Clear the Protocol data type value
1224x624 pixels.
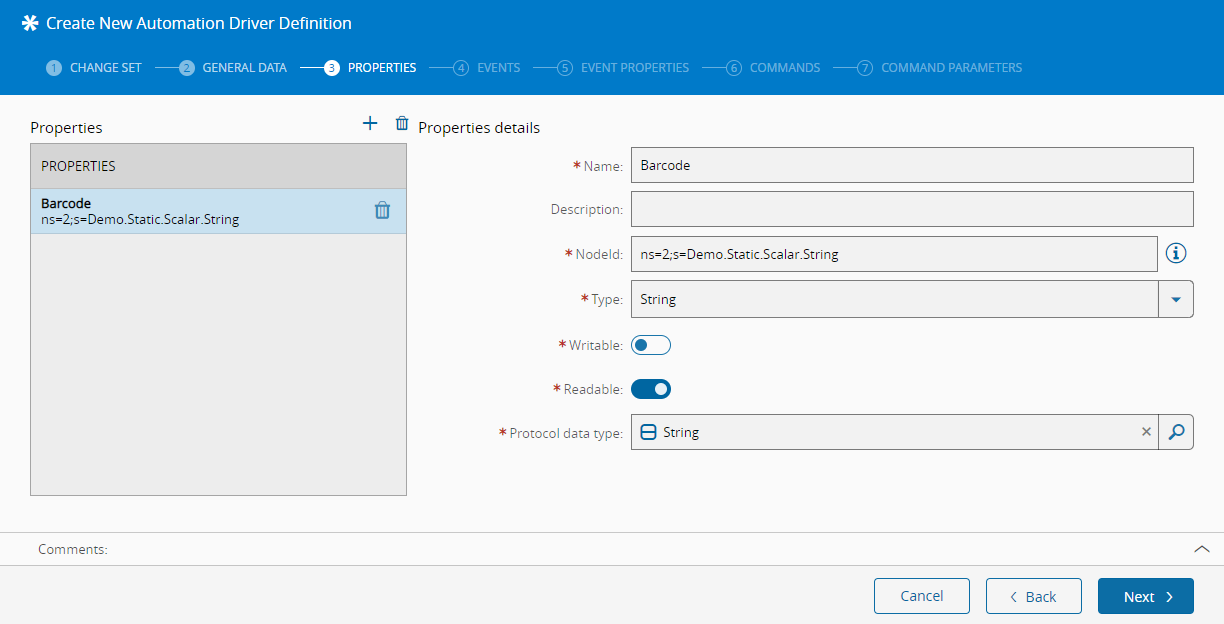(1146, 432)
